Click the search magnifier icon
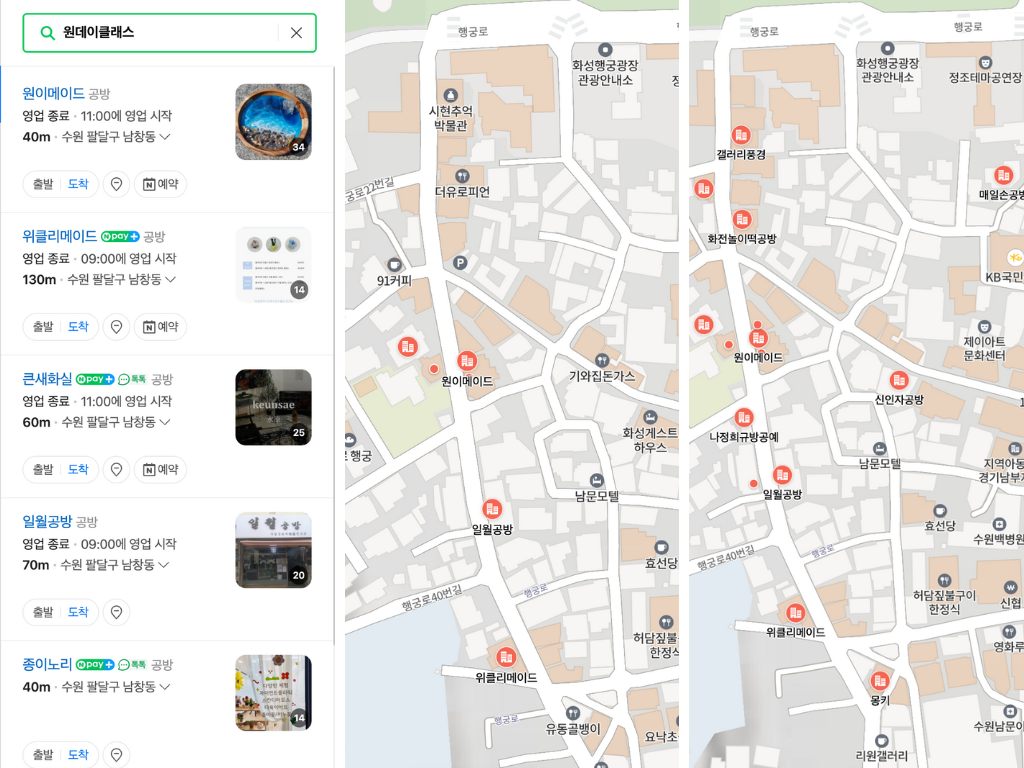 (x=47, y=33)
